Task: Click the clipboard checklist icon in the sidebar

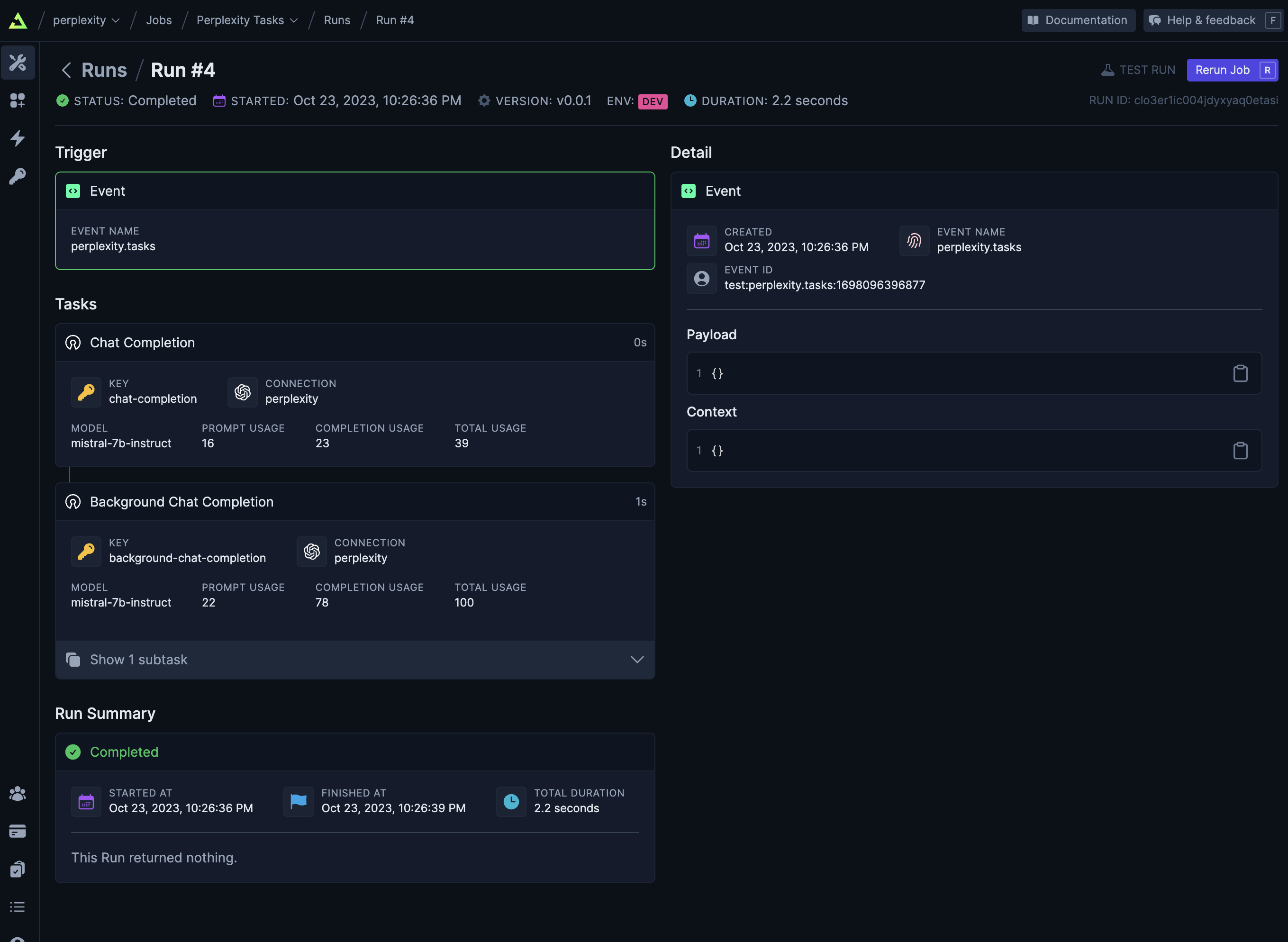Action: coord(18,869)
